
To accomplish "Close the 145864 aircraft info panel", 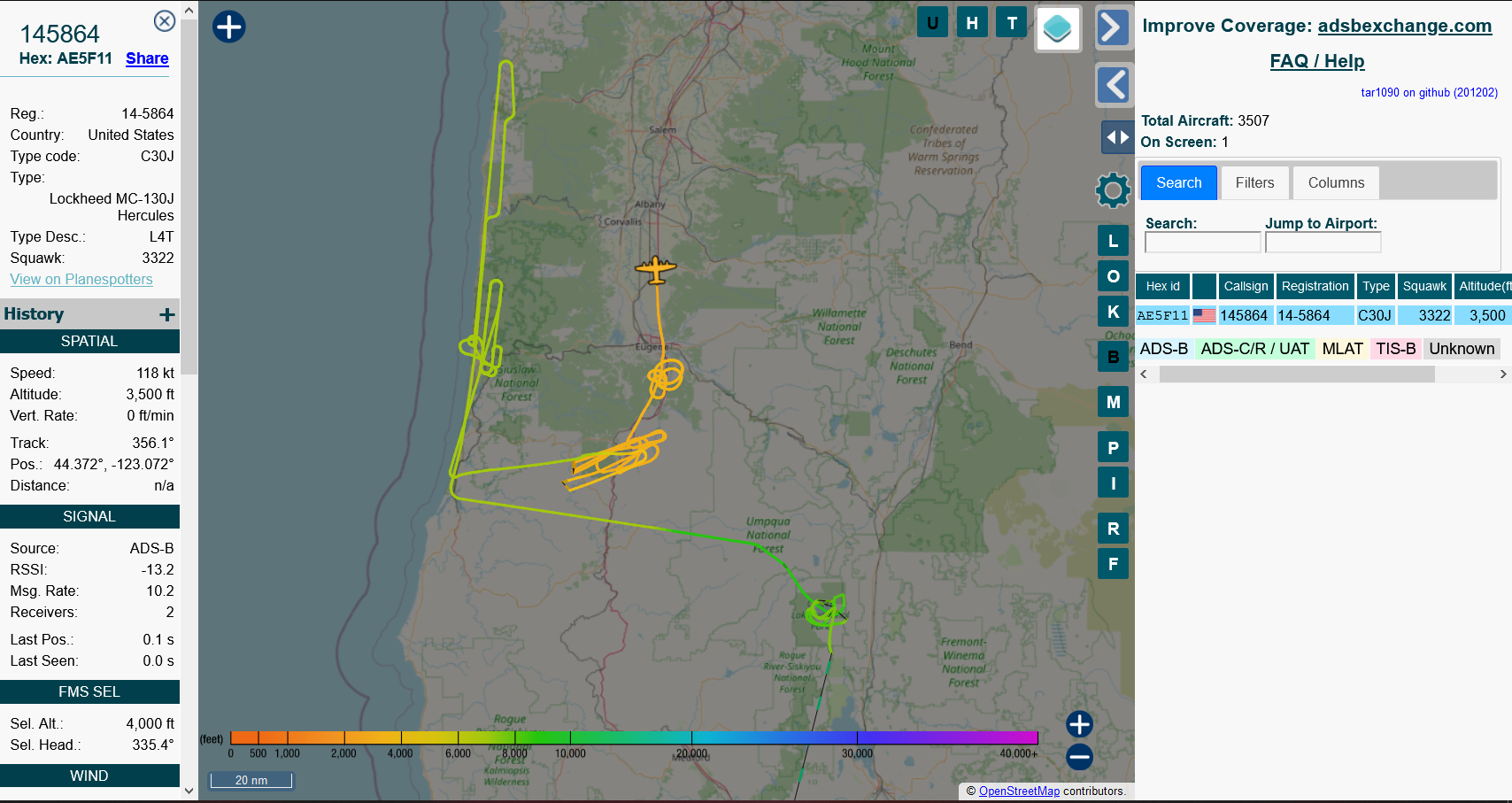I will pos(165,21).
